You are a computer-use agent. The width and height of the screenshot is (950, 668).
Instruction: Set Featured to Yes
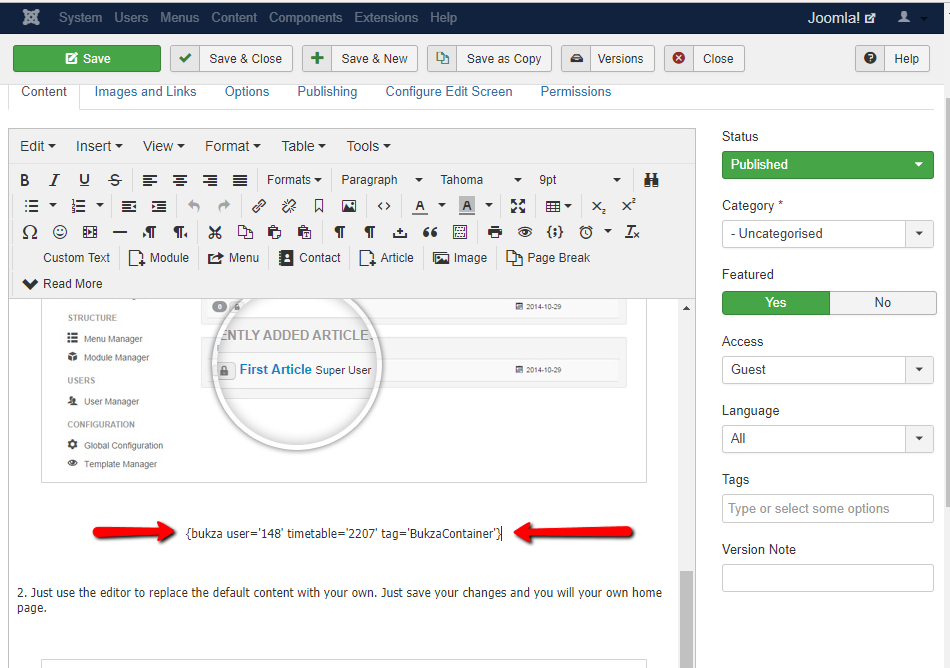click(775, 303)
